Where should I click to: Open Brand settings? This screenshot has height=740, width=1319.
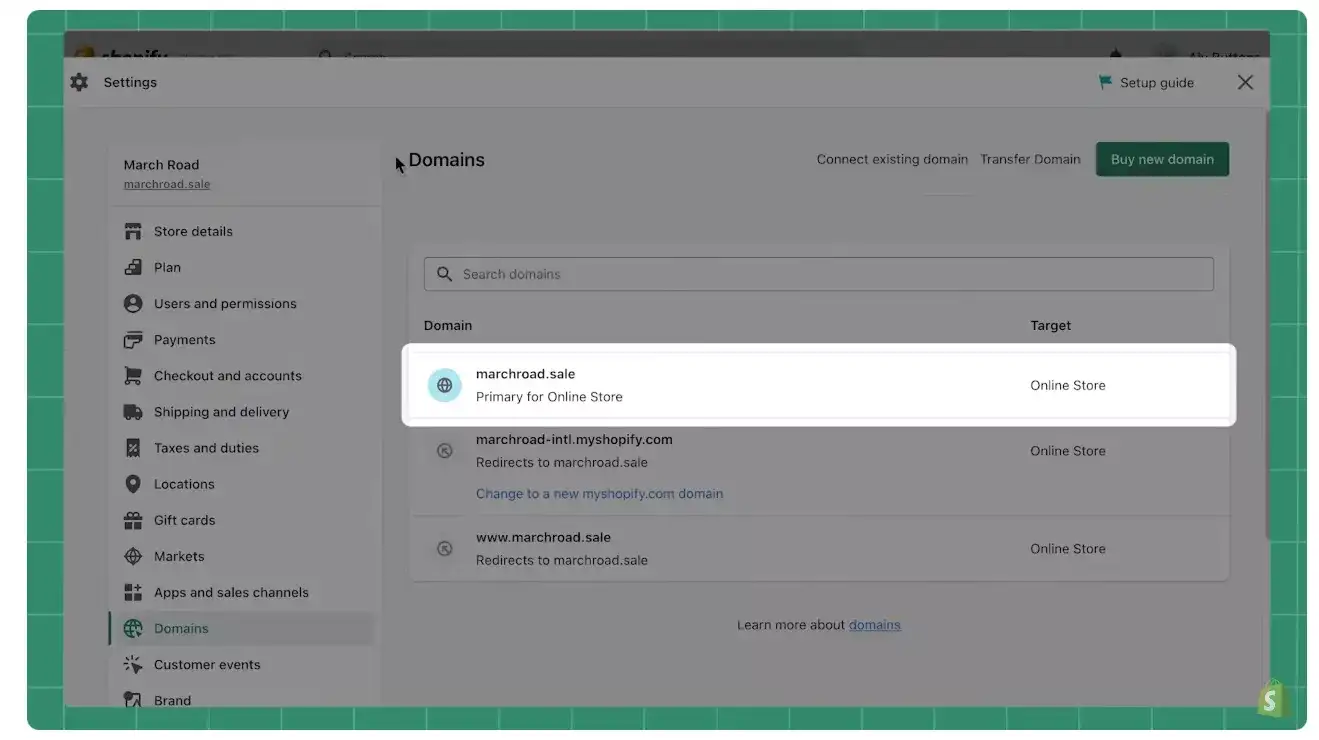[x=172, y=700]
